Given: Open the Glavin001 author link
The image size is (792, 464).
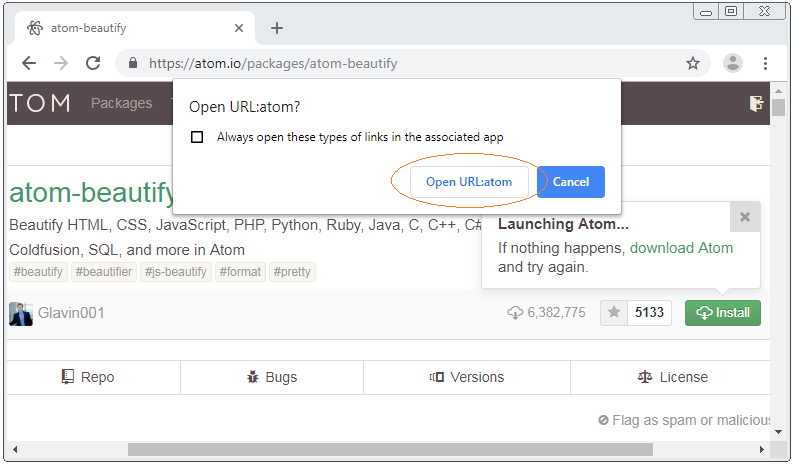Looking at the screenshot, I should tap(71, 313).
